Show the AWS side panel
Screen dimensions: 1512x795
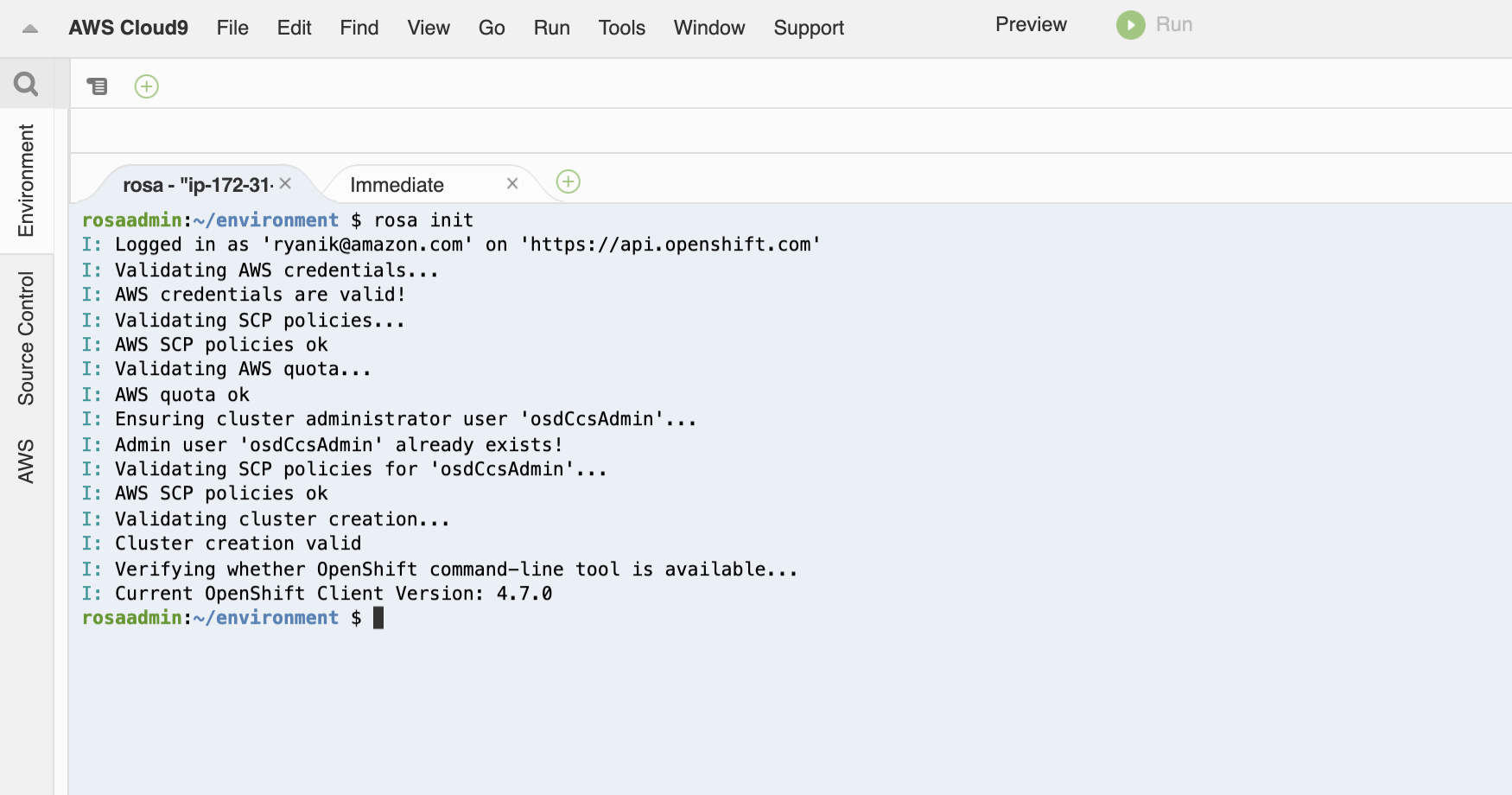26,461
